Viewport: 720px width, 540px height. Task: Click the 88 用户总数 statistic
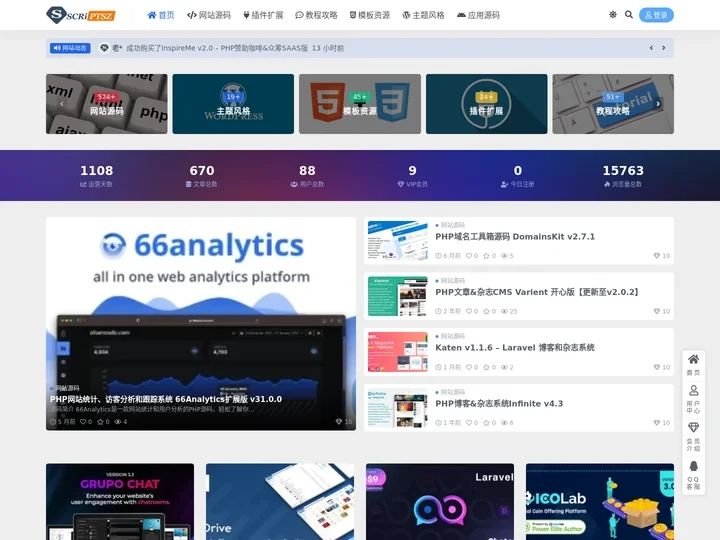(x=307, y=176)
